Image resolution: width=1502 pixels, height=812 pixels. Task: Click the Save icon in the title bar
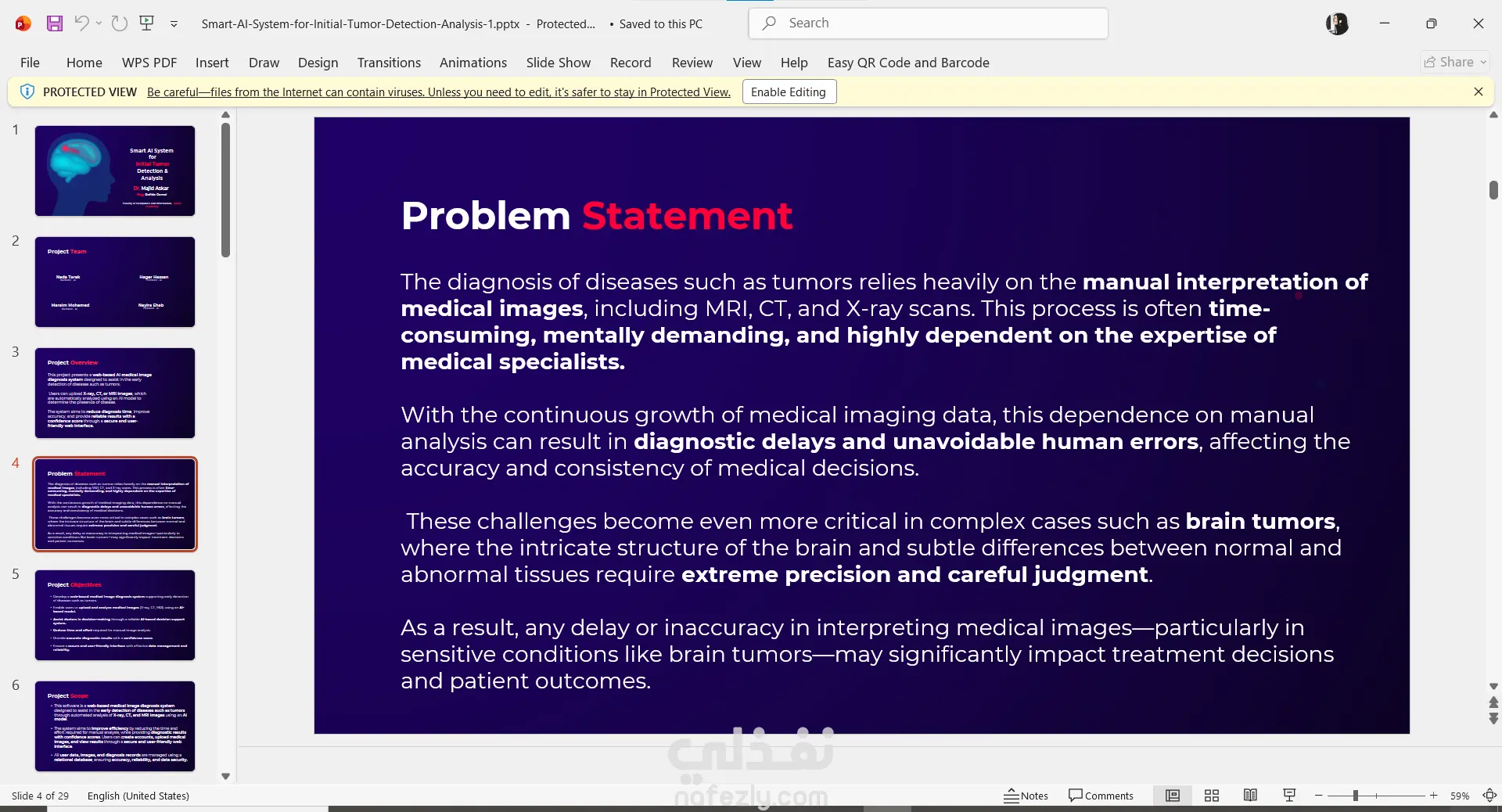54,23
